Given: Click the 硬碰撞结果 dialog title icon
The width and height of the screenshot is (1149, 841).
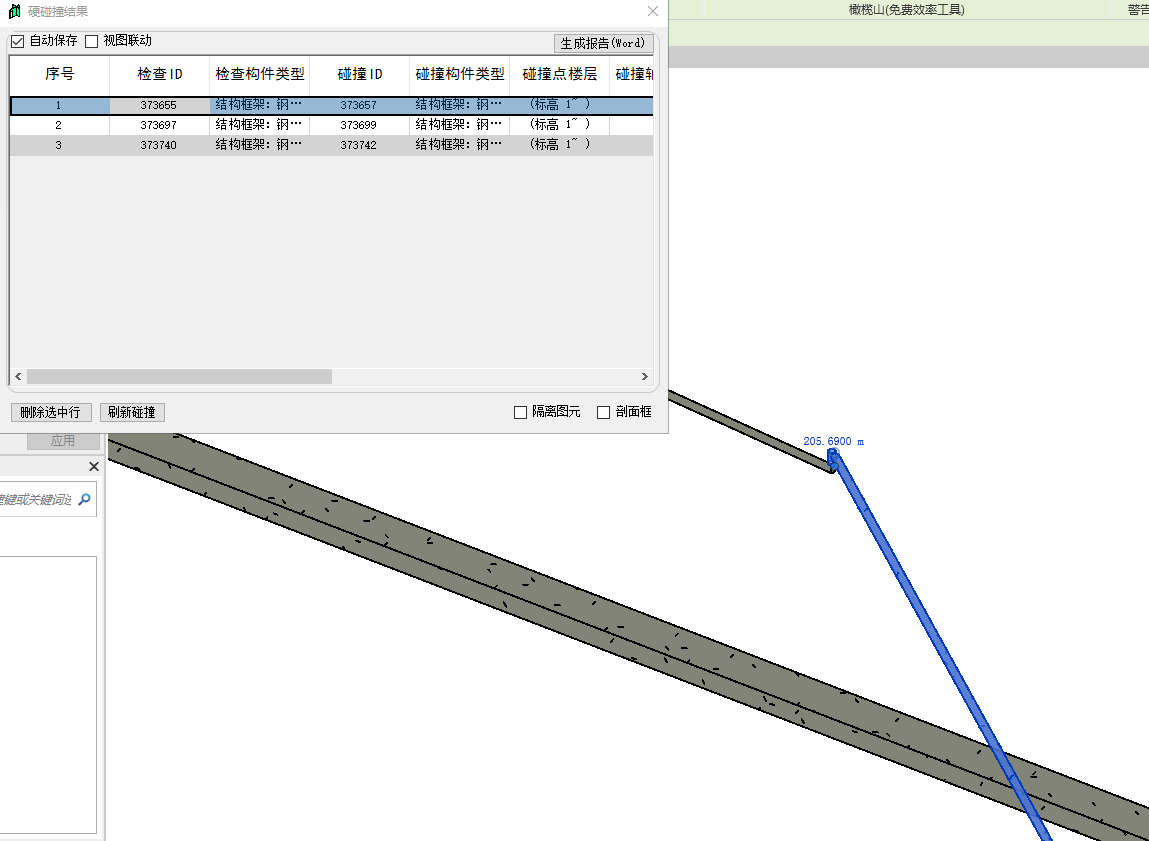Looking at the screenshot, I should [14, 11].
